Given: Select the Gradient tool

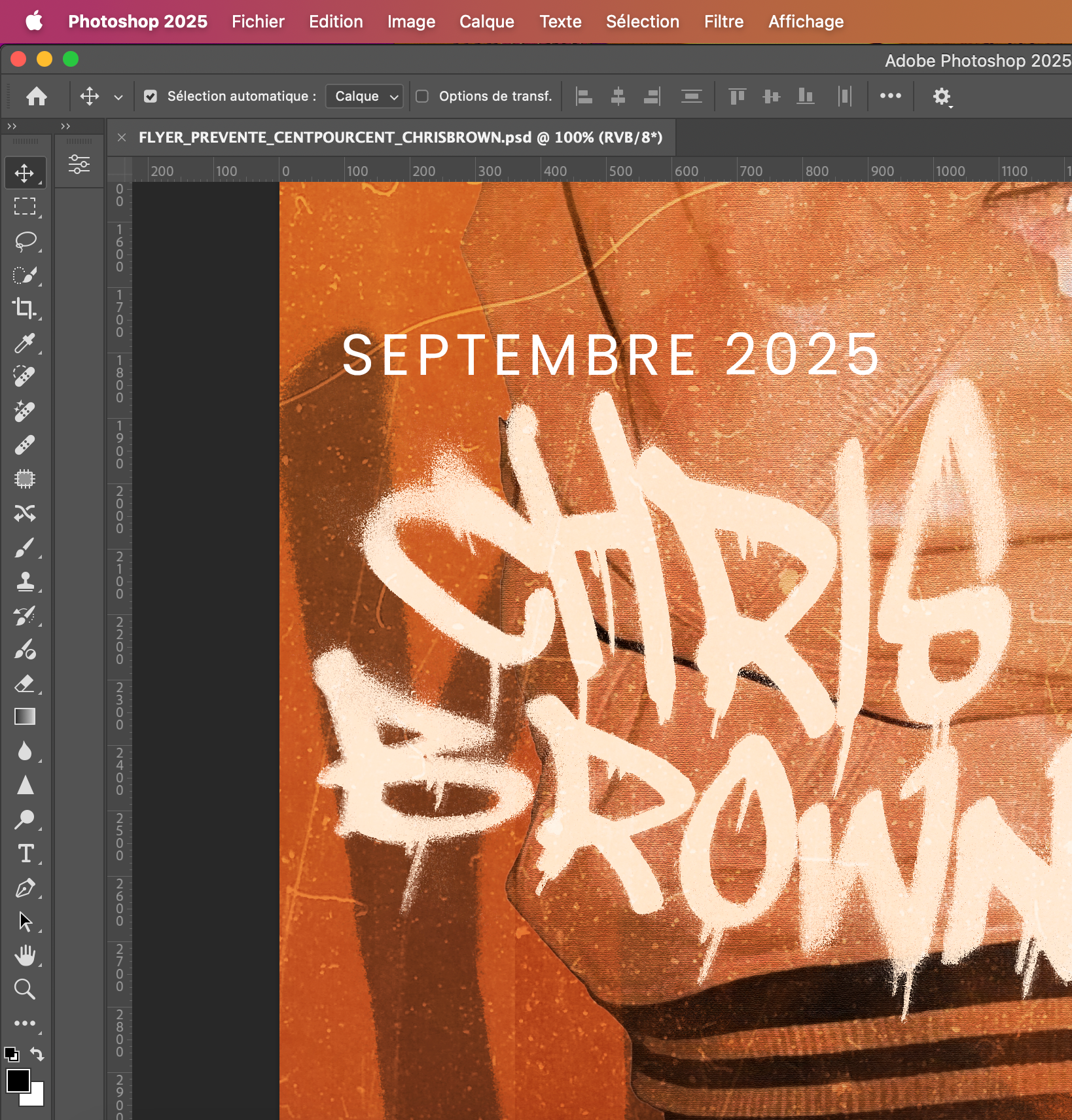Looking at the screenshot, I should [x=25, y=717].
